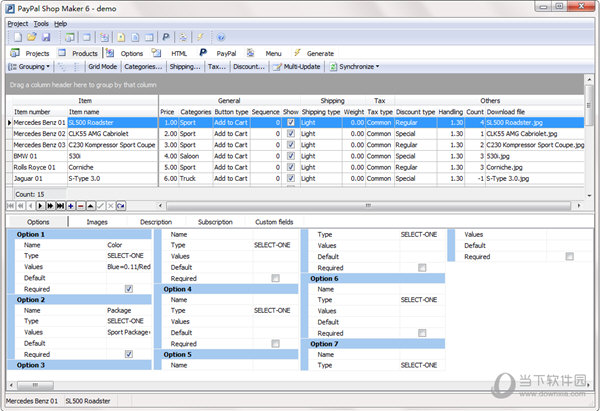Screen dimensions: 600x411
Task: Select the BMW 01 item number cell
Action: pyautogui.click(x=39, y=156)
